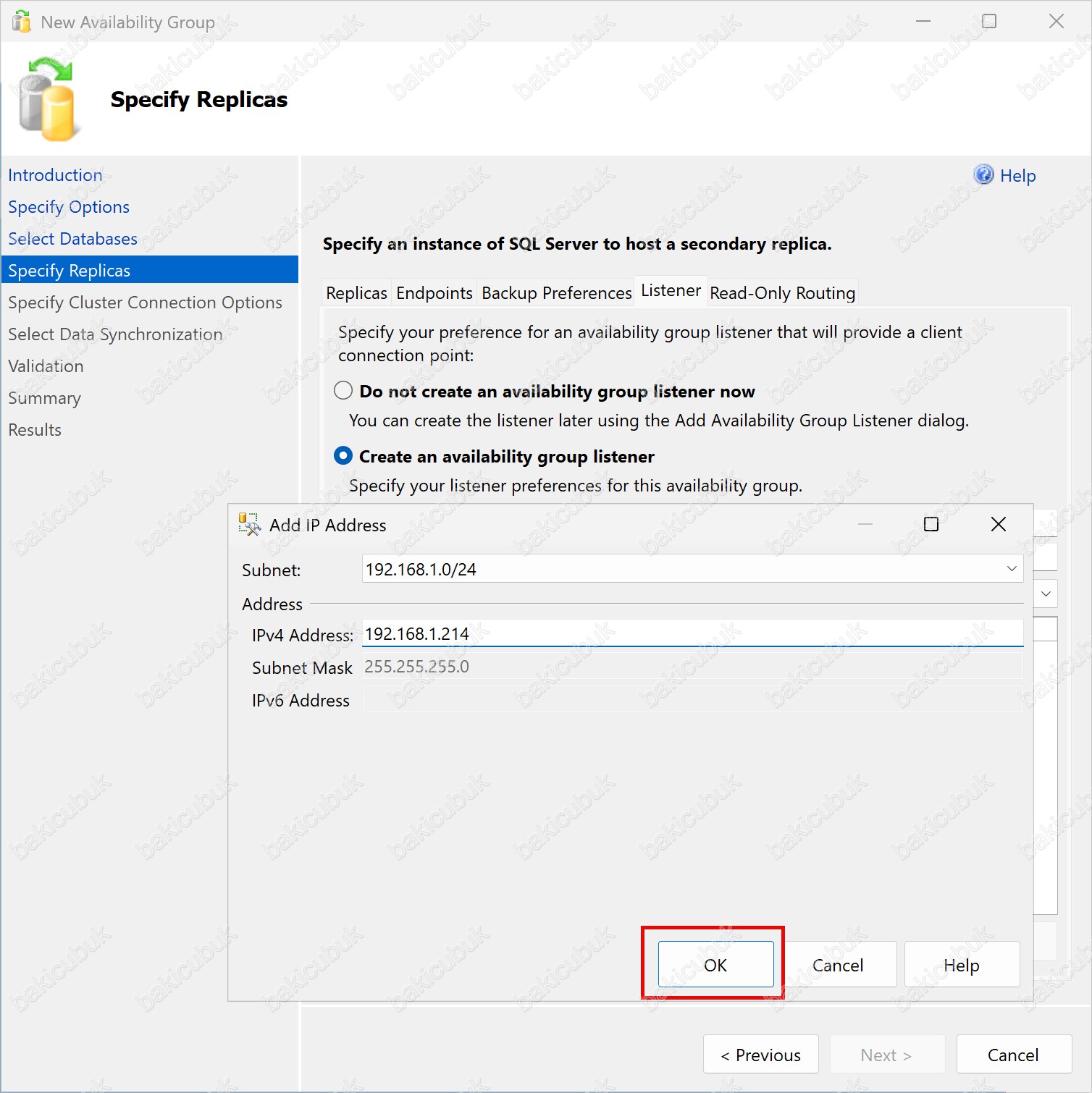
Task: Maximize the Add IP Address dialog
Action: [x=931, y=524]
